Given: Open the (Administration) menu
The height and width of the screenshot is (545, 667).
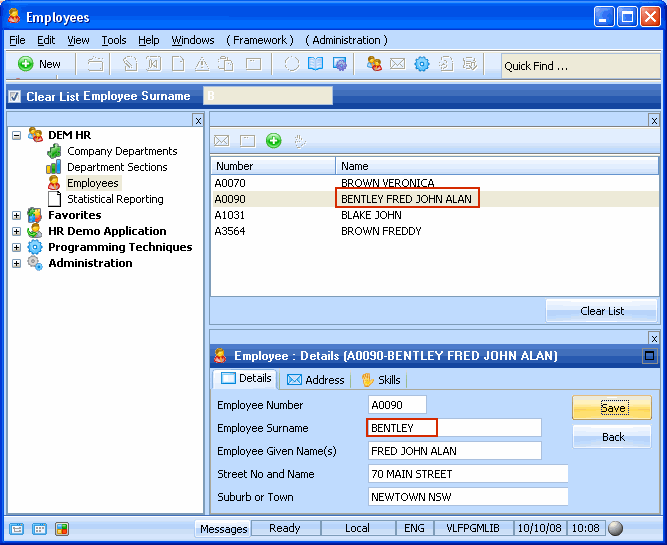Looking at the screenshot, I should pos(346,40).
